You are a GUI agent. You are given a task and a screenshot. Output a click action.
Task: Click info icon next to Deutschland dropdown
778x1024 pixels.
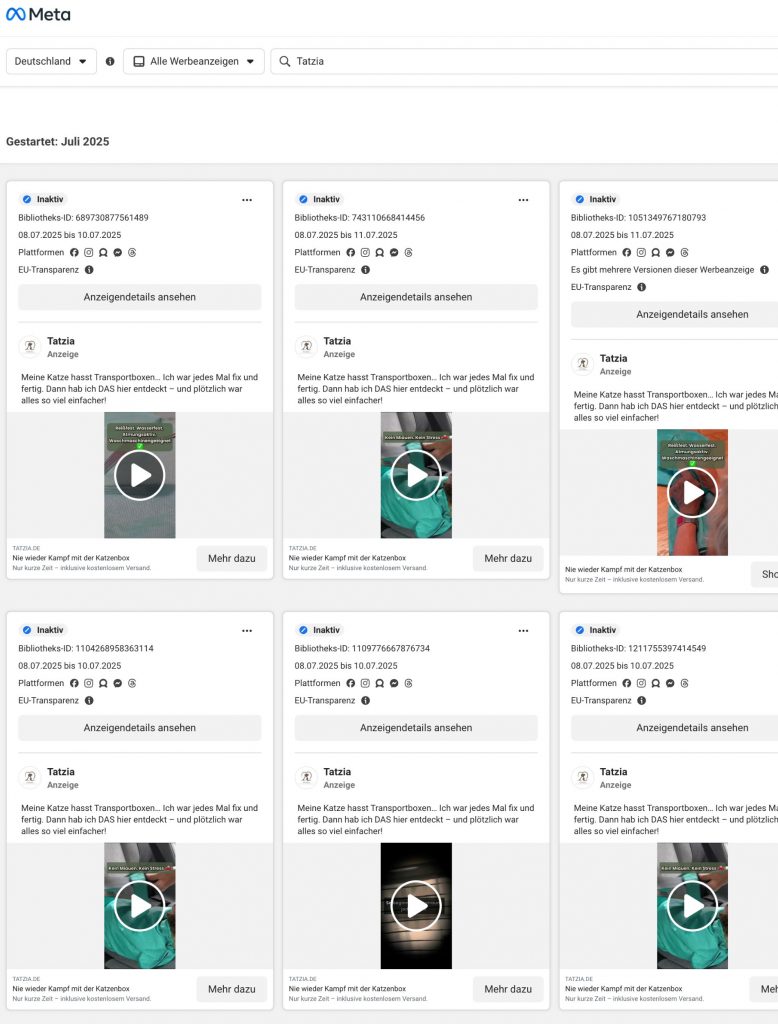click(110, 61)
